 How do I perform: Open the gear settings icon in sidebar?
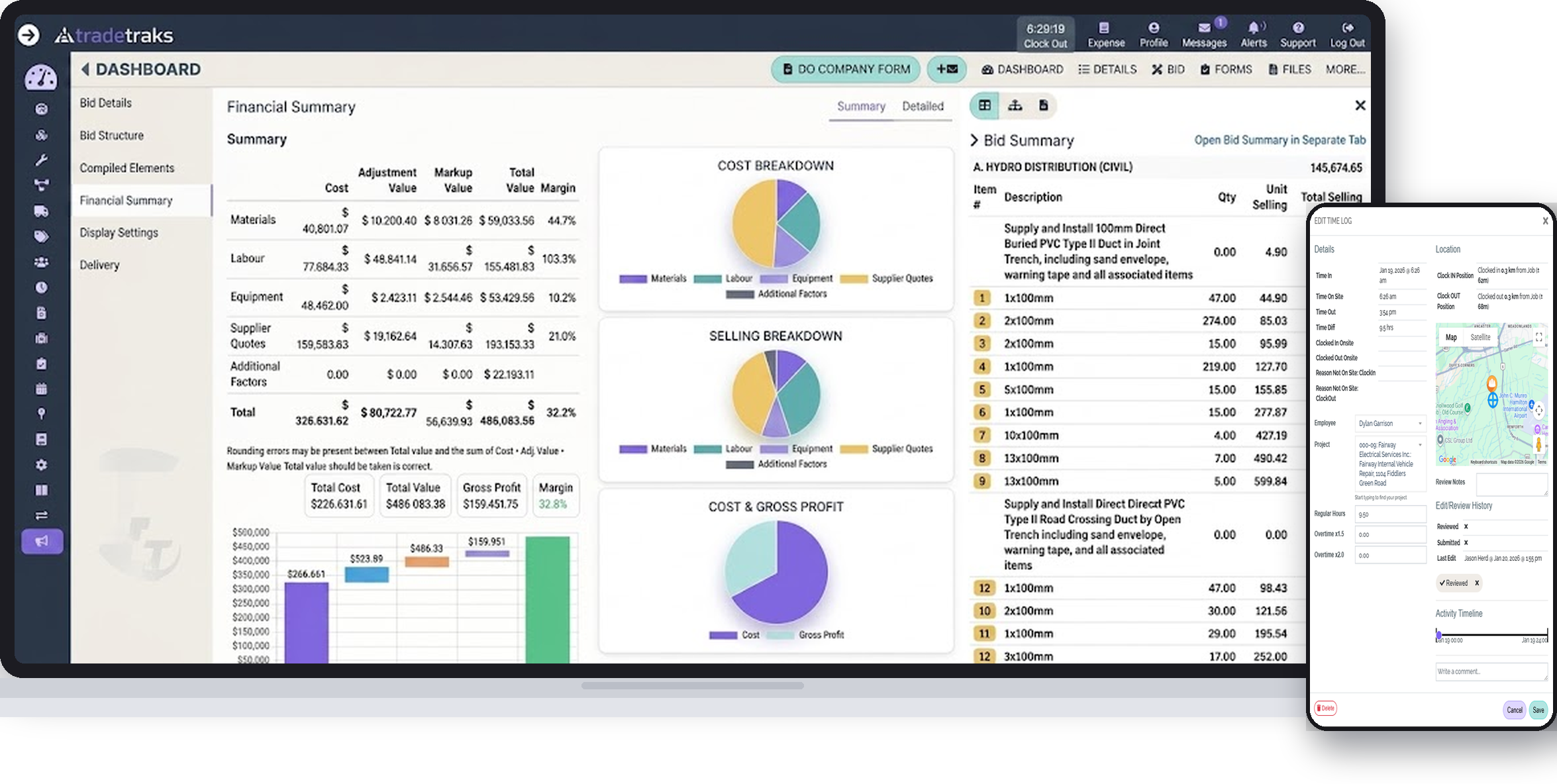[41, 465]
